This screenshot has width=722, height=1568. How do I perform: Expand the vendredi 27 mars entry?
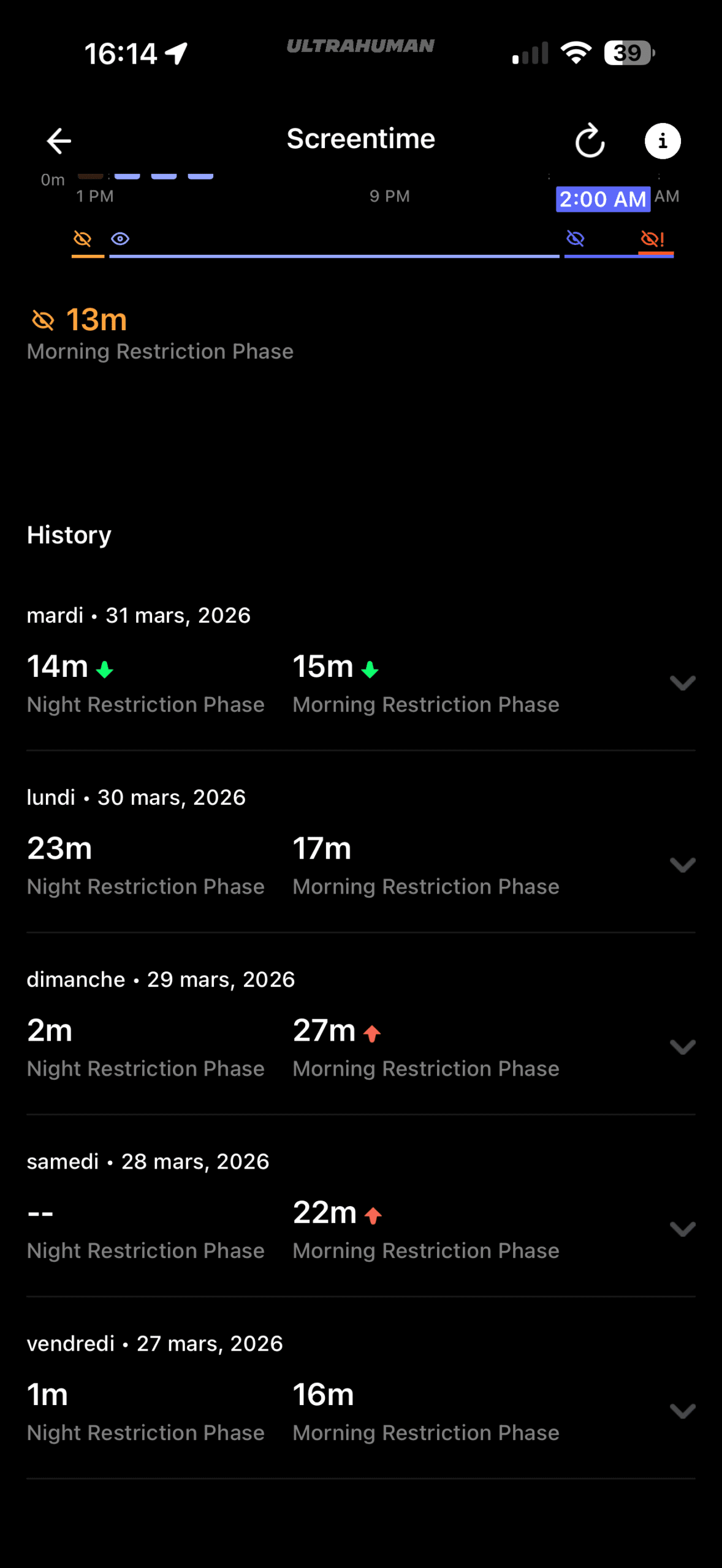pos(682,1411)
